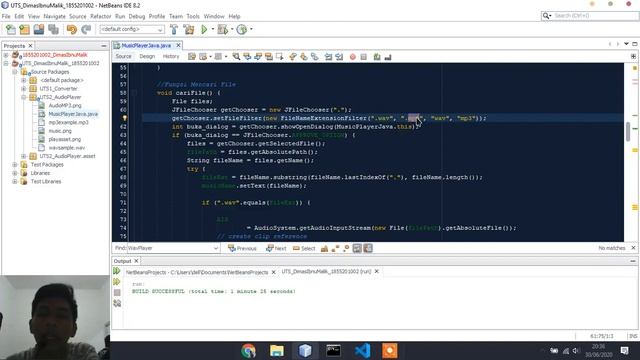
Task: Expand the default package node
Action: pos(24,80)
